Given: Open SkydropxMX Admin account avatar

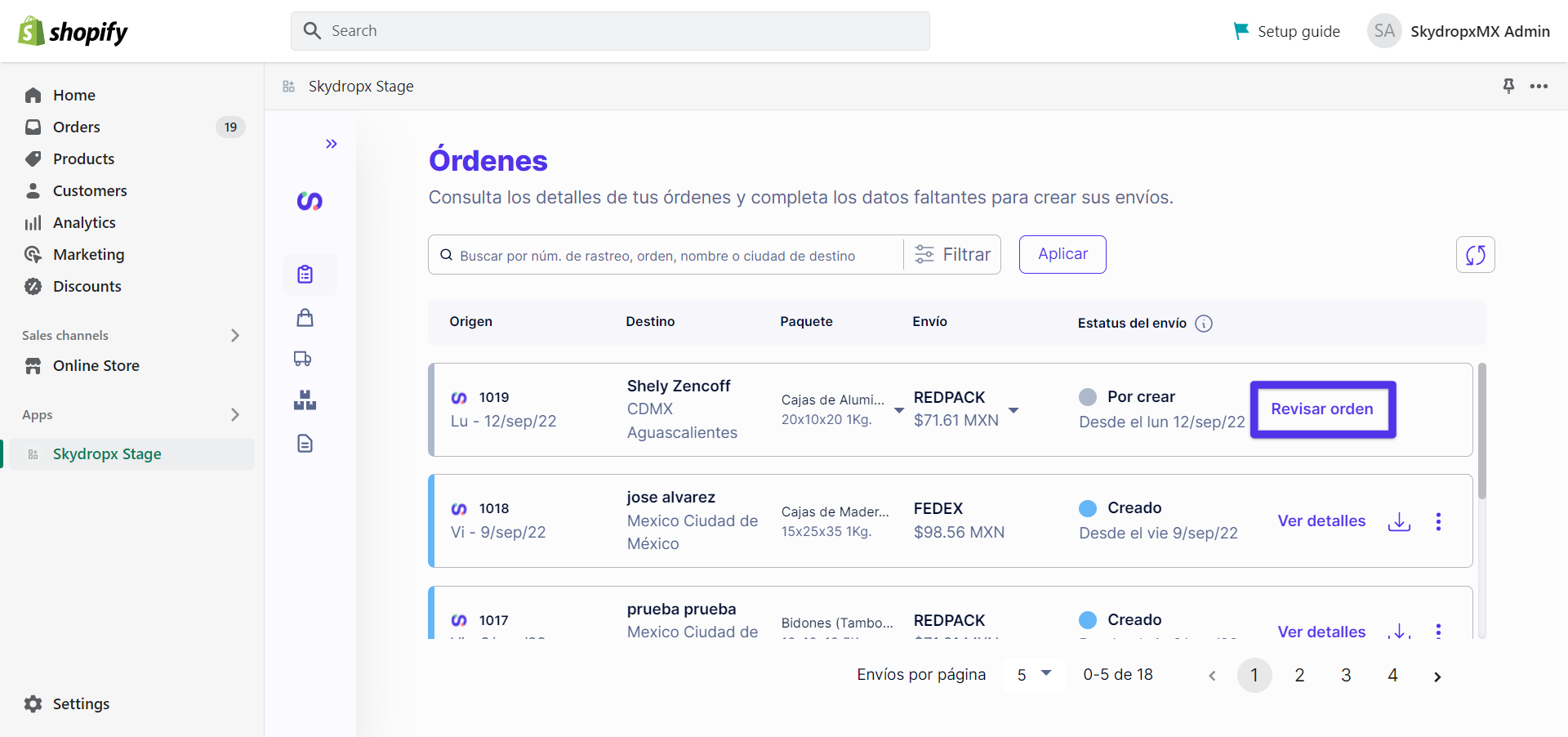Looking at the screenshot, I should pos(1384,31).
